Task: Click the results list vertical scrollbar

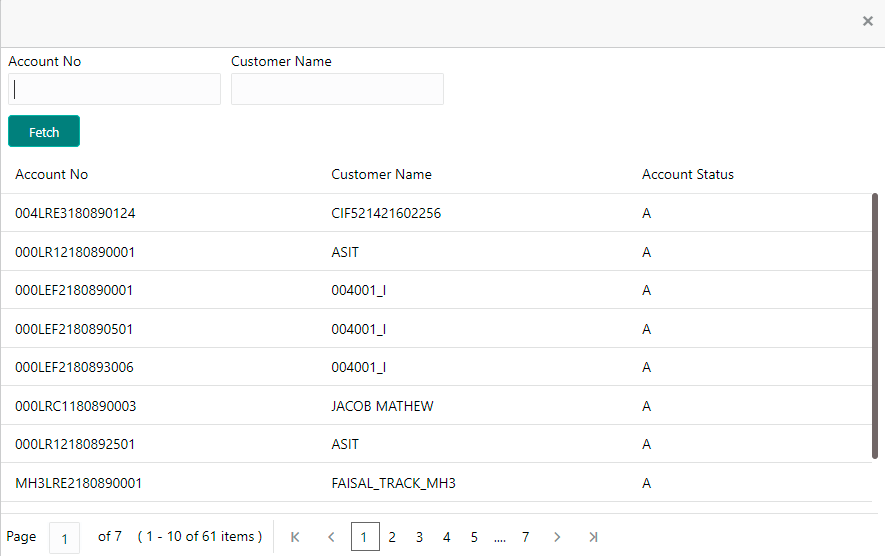Action: pos(875,326)
